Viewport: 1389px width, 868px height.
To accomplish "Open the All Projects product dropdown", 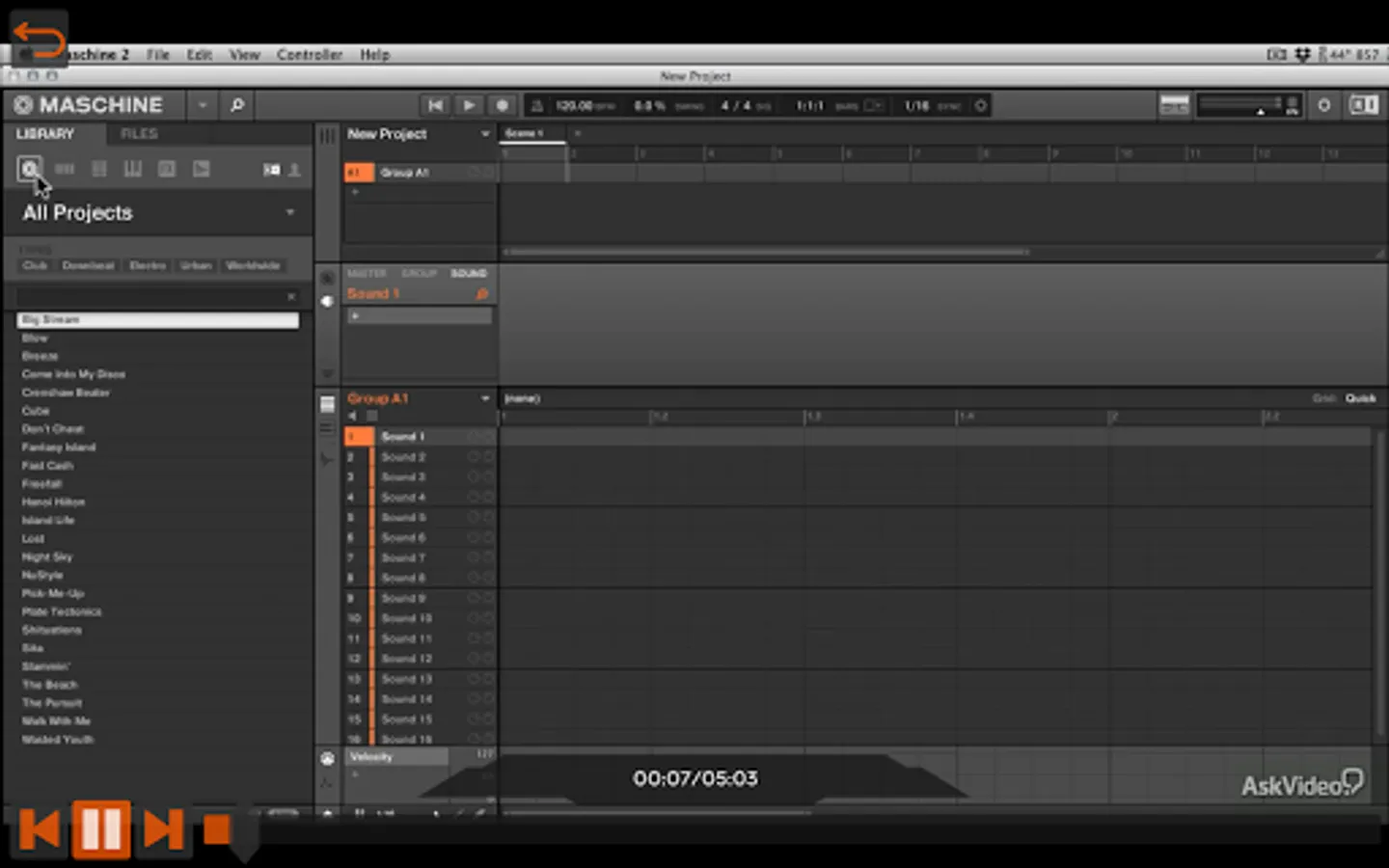I will [x=289, y=212].
